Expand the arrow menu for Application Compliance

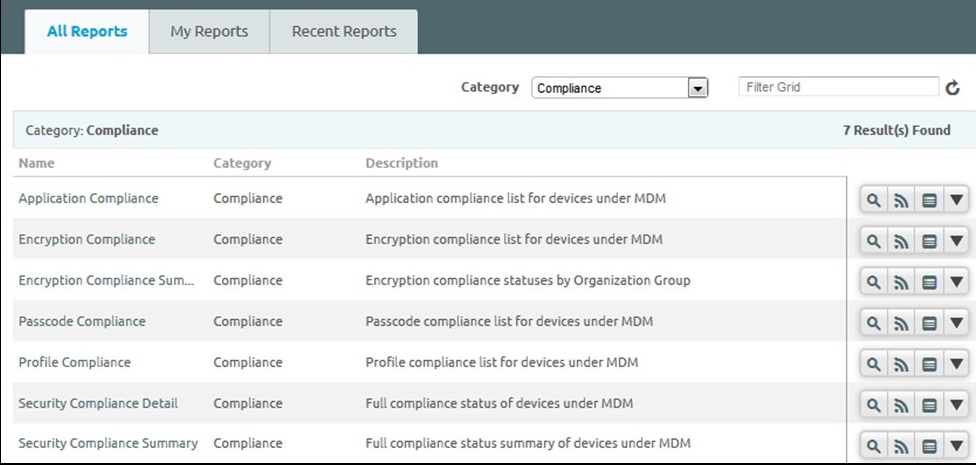click(x=956, y=200)
